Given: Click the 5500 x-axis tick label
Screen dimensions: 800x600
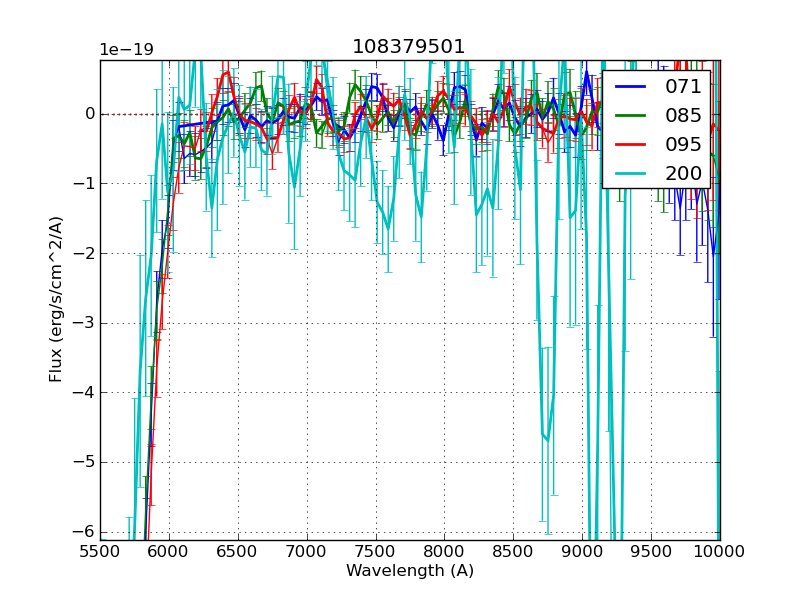Looking at the screenshot, I should pos(100,552).
